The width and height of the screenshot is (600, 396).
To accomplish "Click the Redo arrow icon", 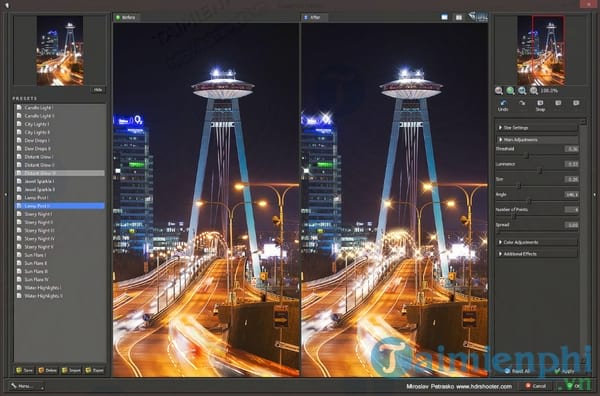I will [522, 103].
